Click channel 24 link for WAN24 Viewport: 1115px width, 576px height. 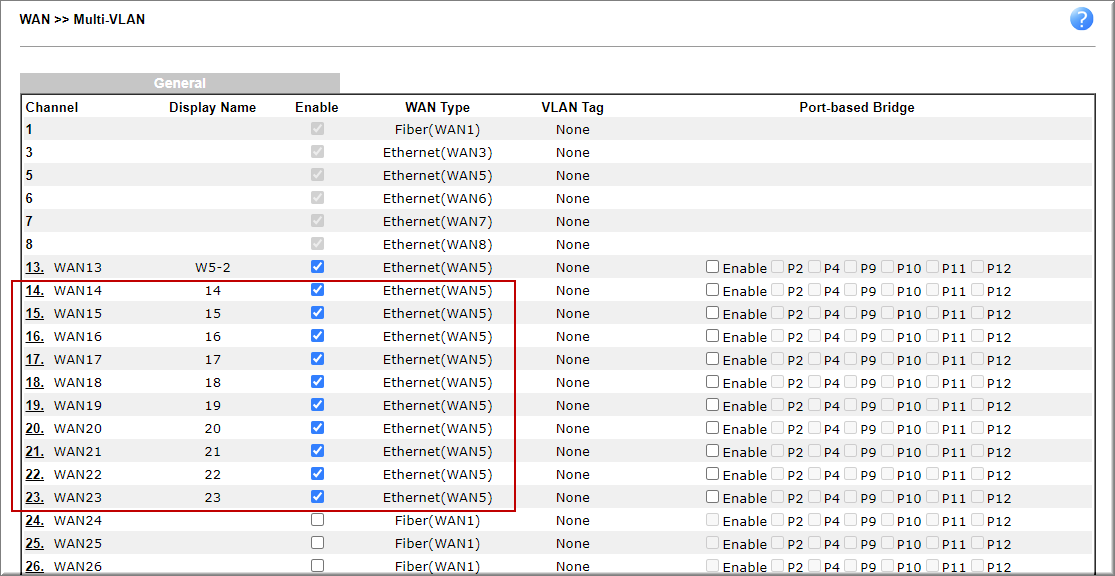click(x=35, y=521)
